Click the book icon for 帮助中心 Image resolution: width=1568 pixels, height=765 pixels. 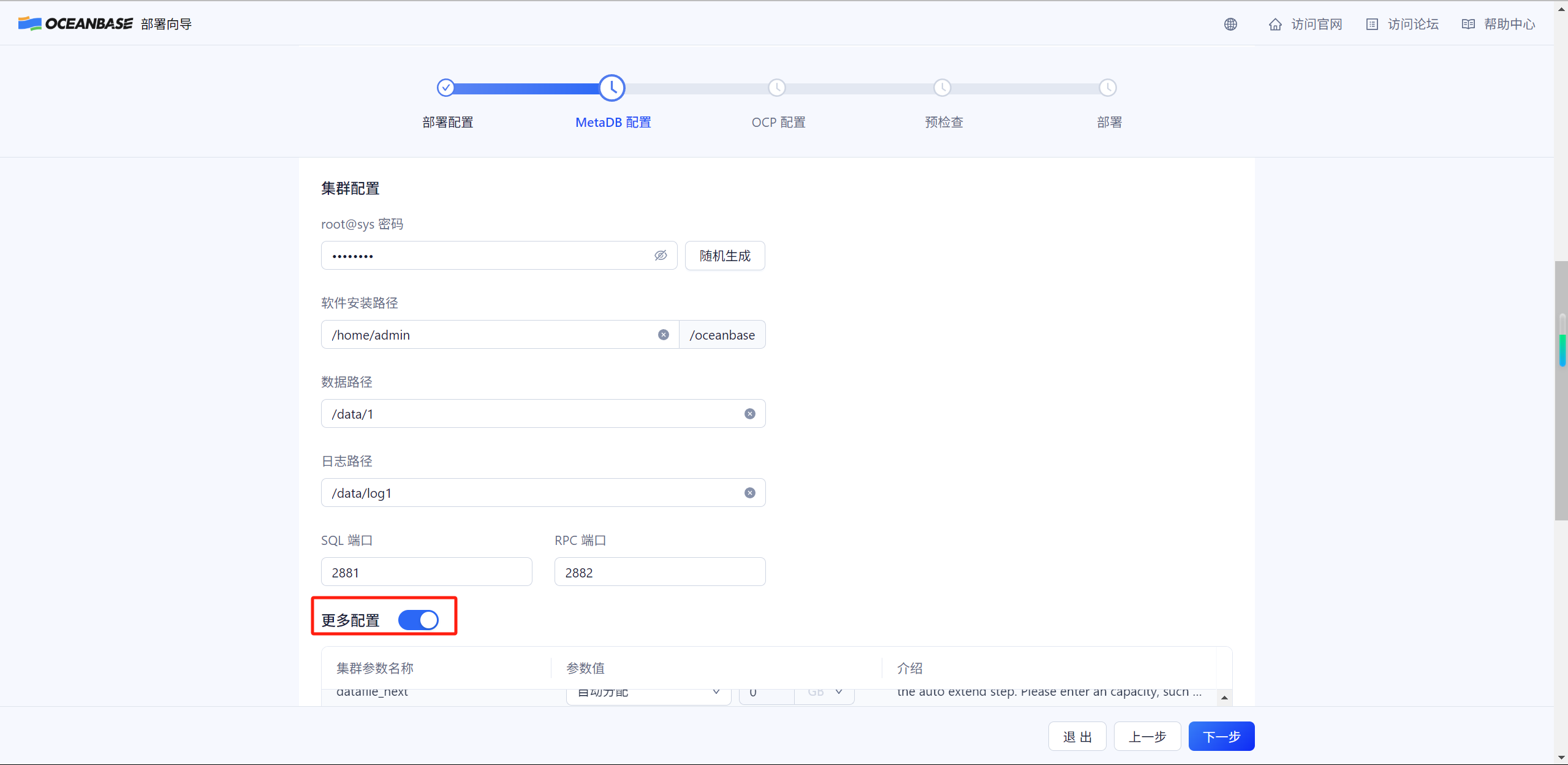tap(1468, 24)
